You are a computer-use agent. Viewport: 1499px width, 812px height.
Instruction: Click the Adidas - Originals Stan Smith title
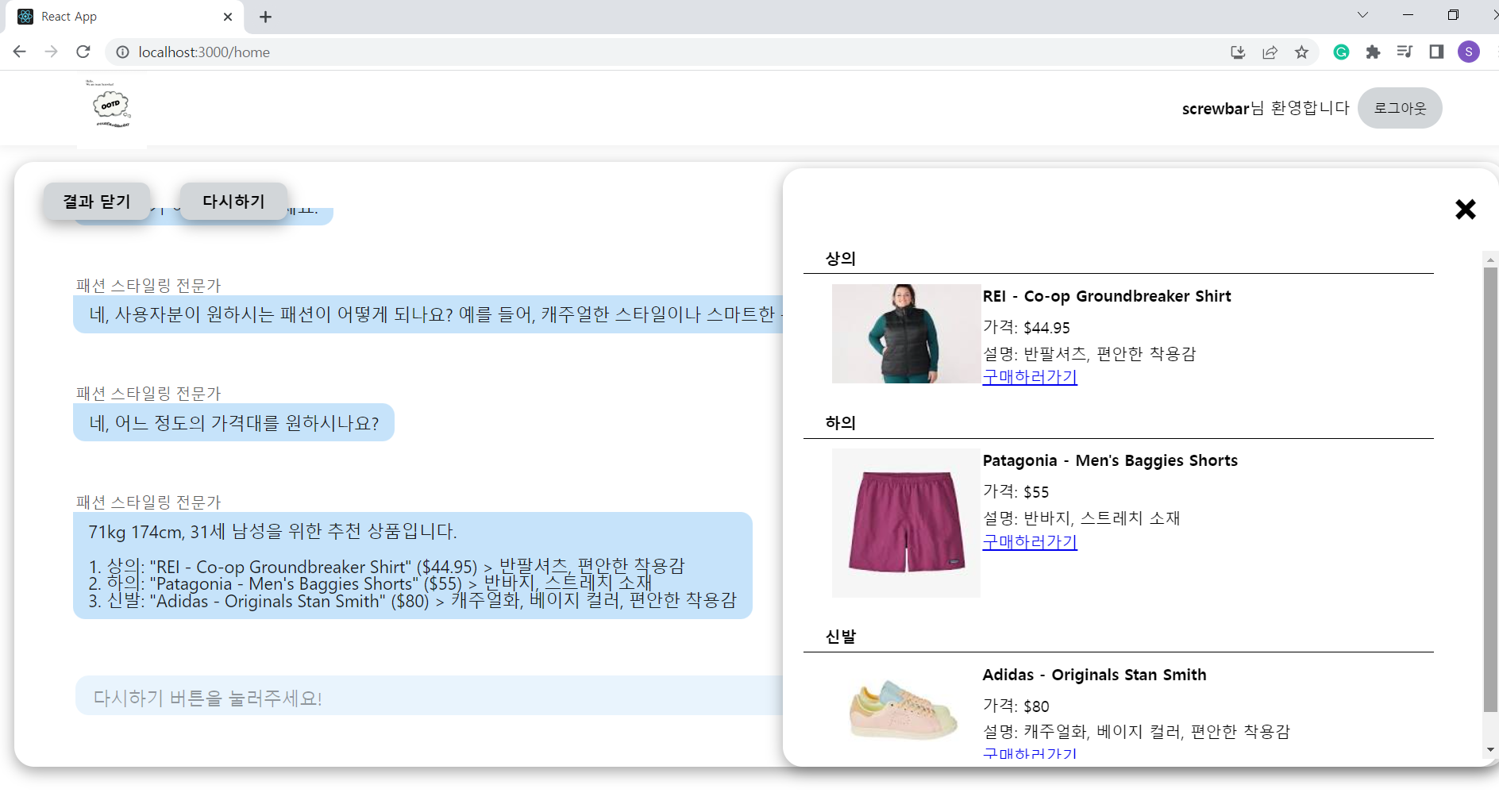[x=1094, y=675]
